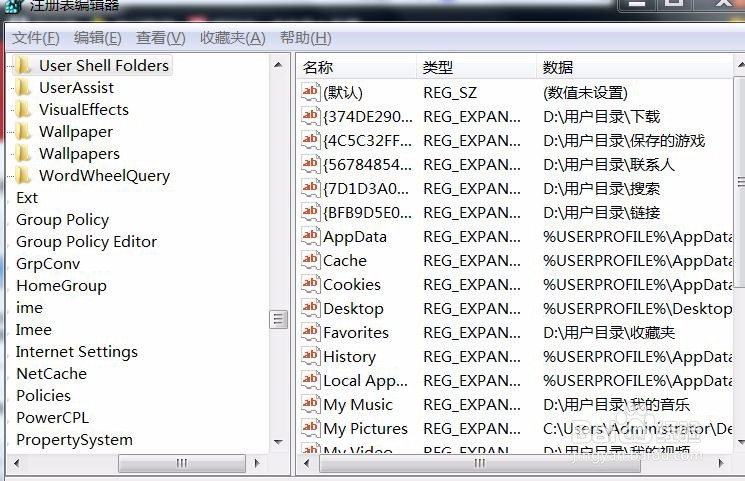Click the Cookies value icon
Viewport: 745px width, 481px height.
click(x=311, y=284)
